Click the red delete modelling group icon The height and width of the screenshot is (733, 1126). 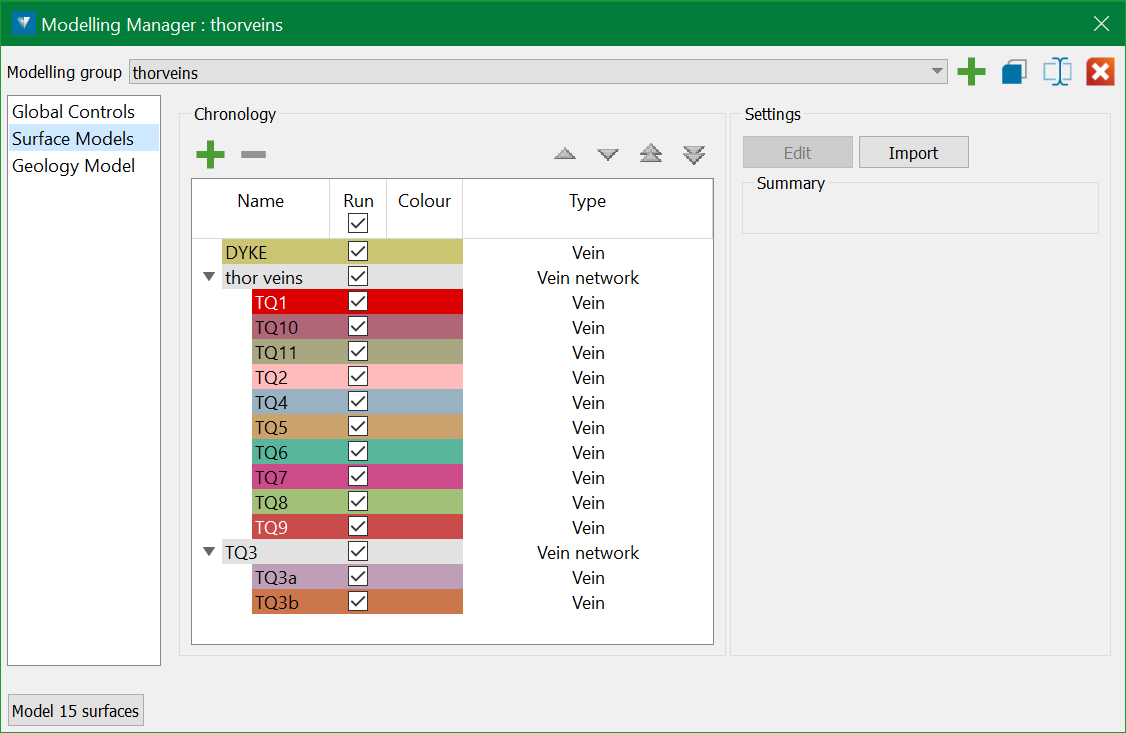pyautogui.click(x=1100, y=72)
